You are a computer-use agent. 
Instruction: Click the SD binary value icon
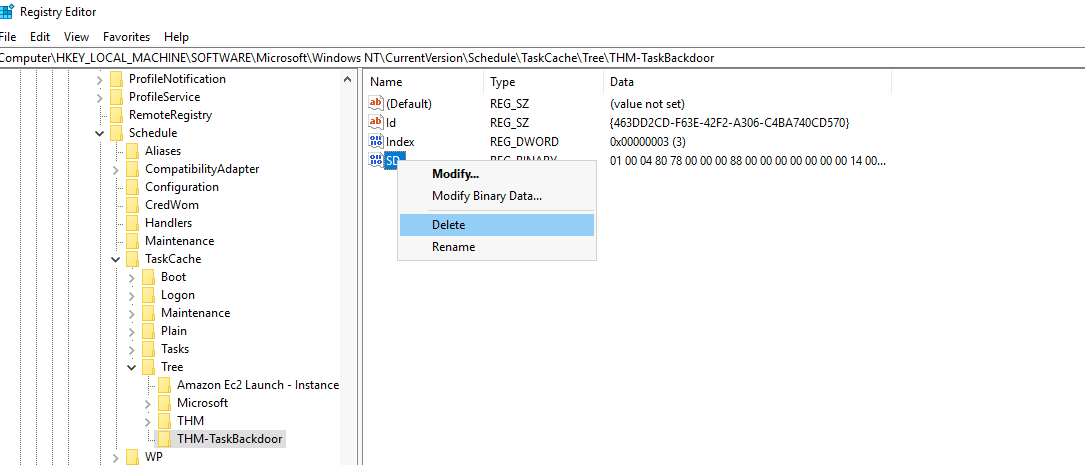point(376,161)
